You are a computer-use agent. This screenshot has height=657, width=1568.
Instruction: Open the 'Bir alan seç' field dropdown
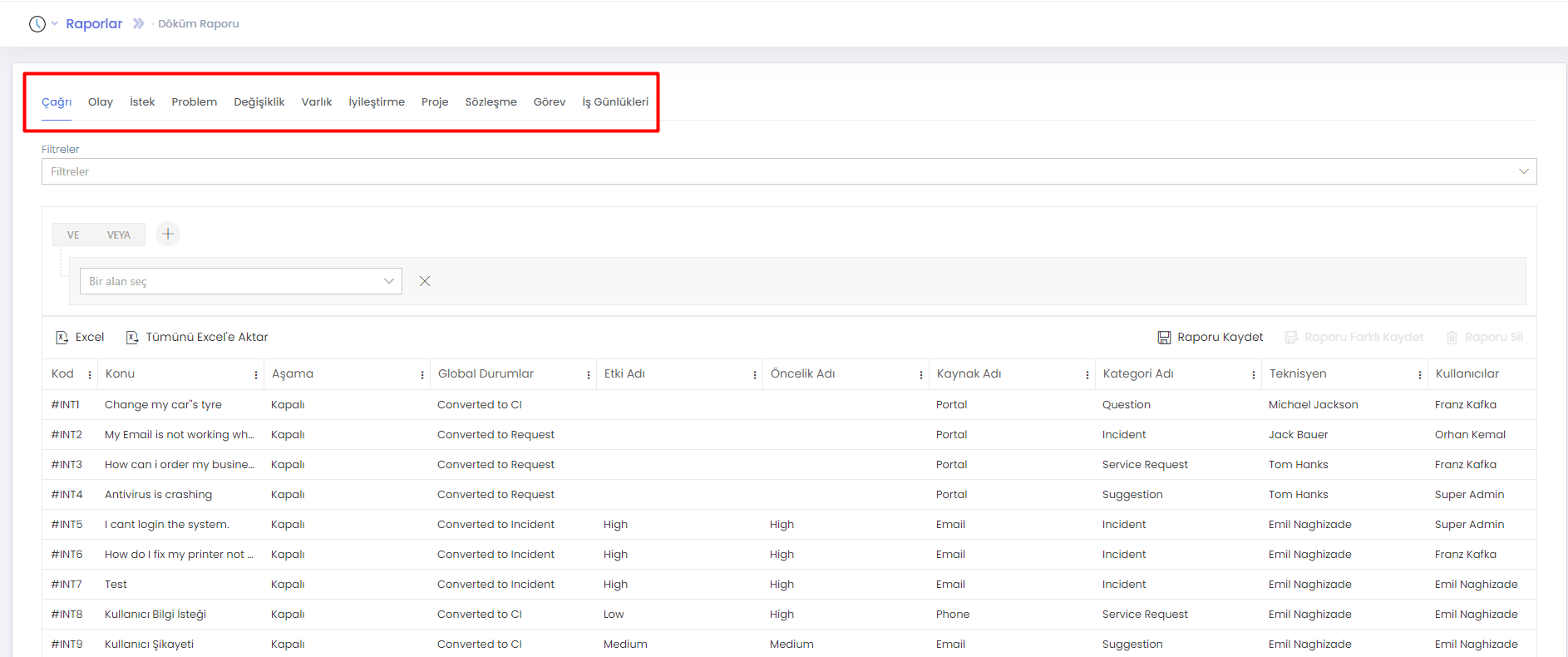[241, 281]
